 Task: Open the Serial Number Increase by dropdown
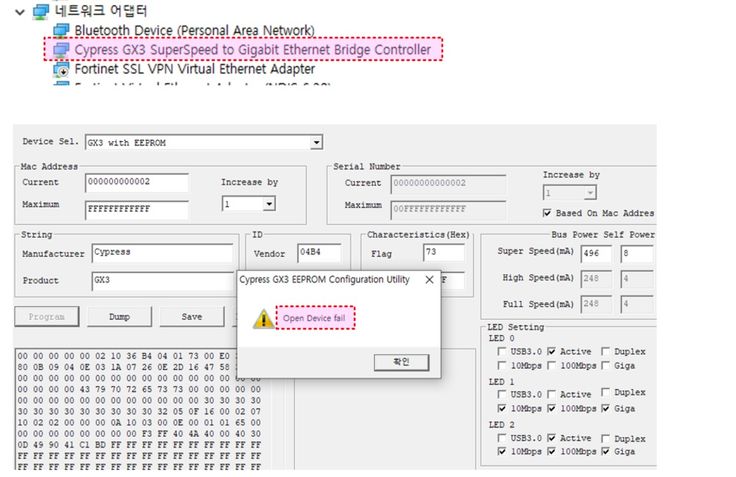click(590, 192)
